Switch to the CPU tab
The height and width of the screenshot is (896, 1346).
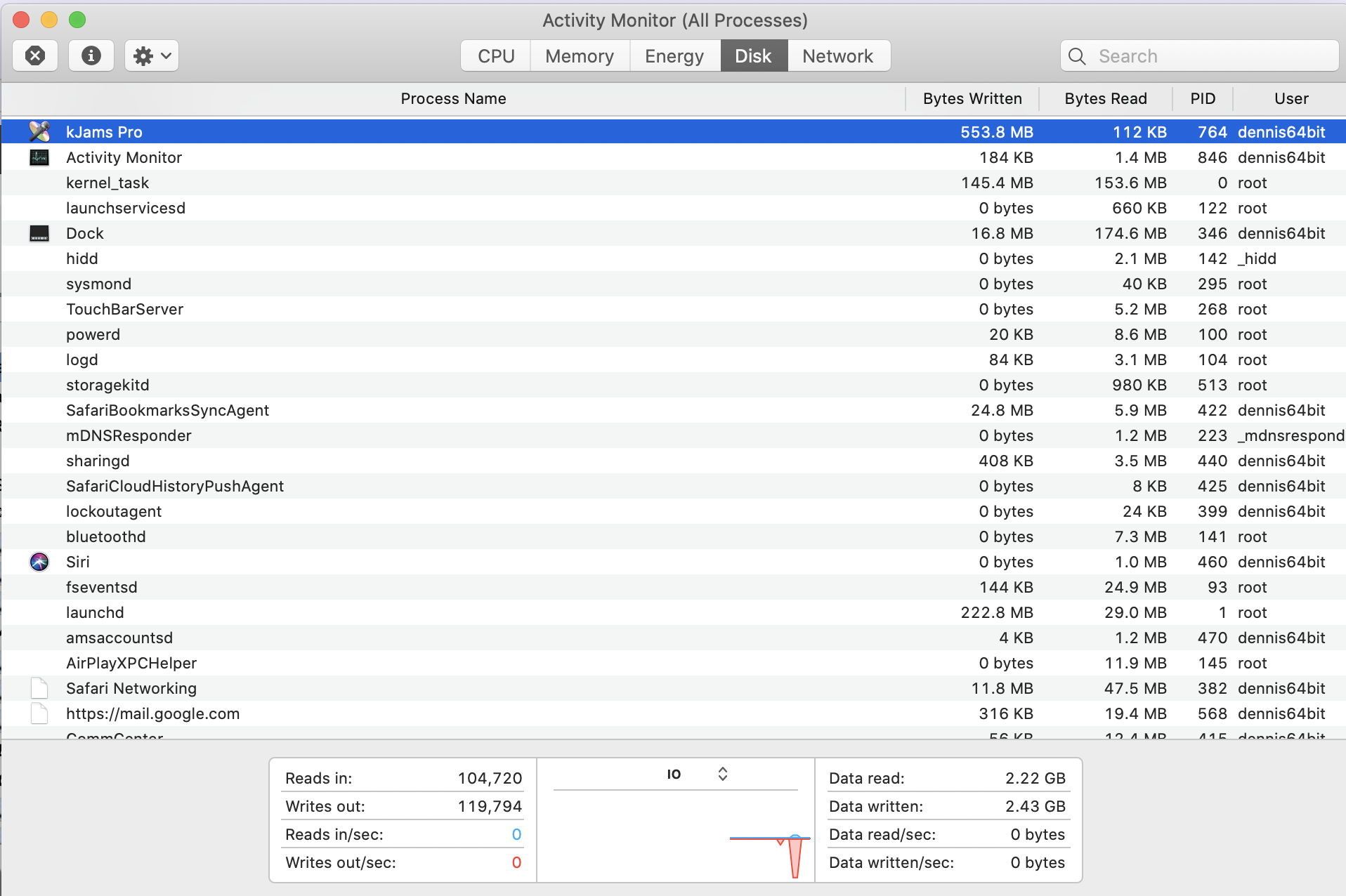tap(496, 56)
